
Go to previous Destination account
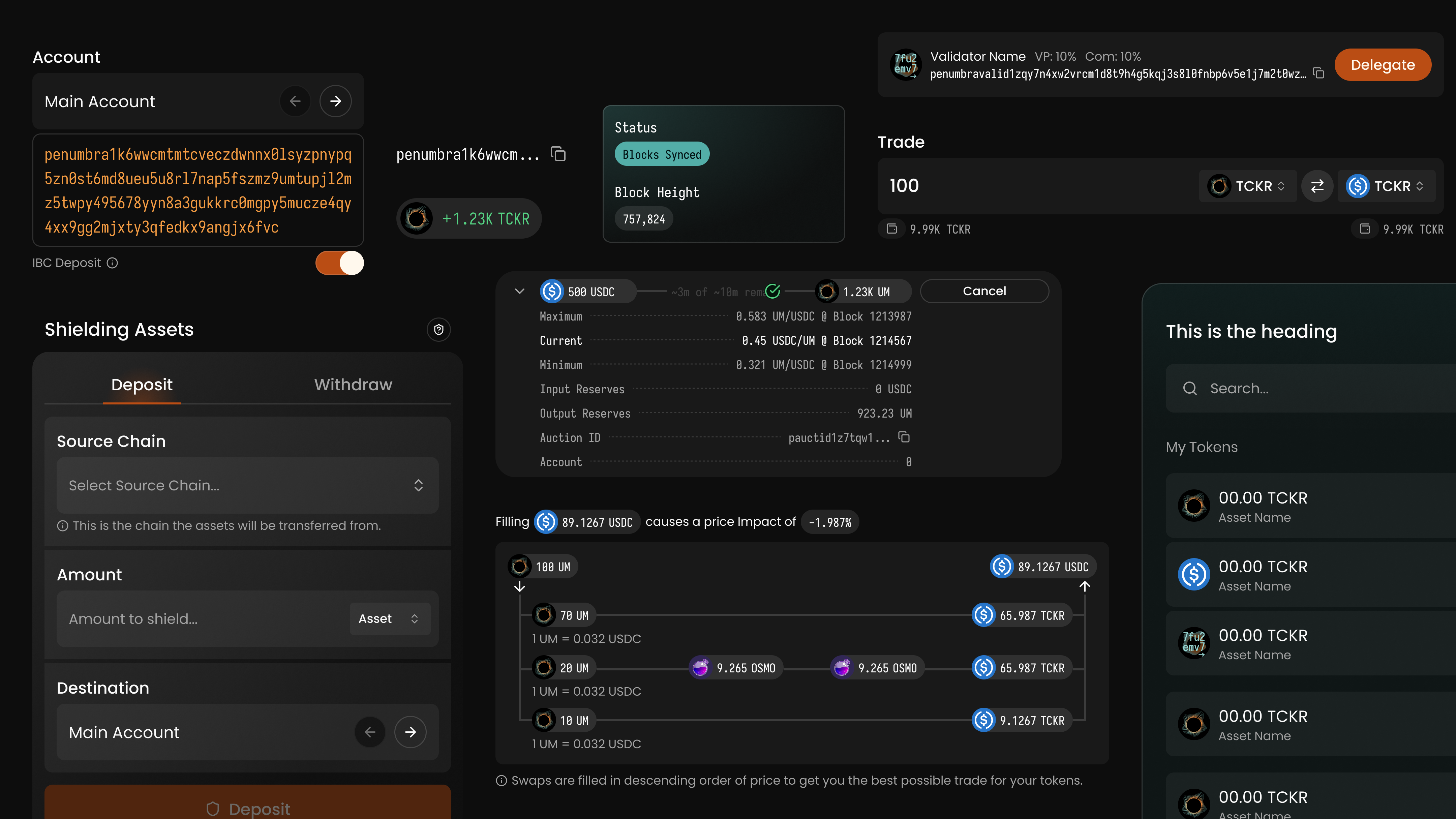click(x=370, y=732)
